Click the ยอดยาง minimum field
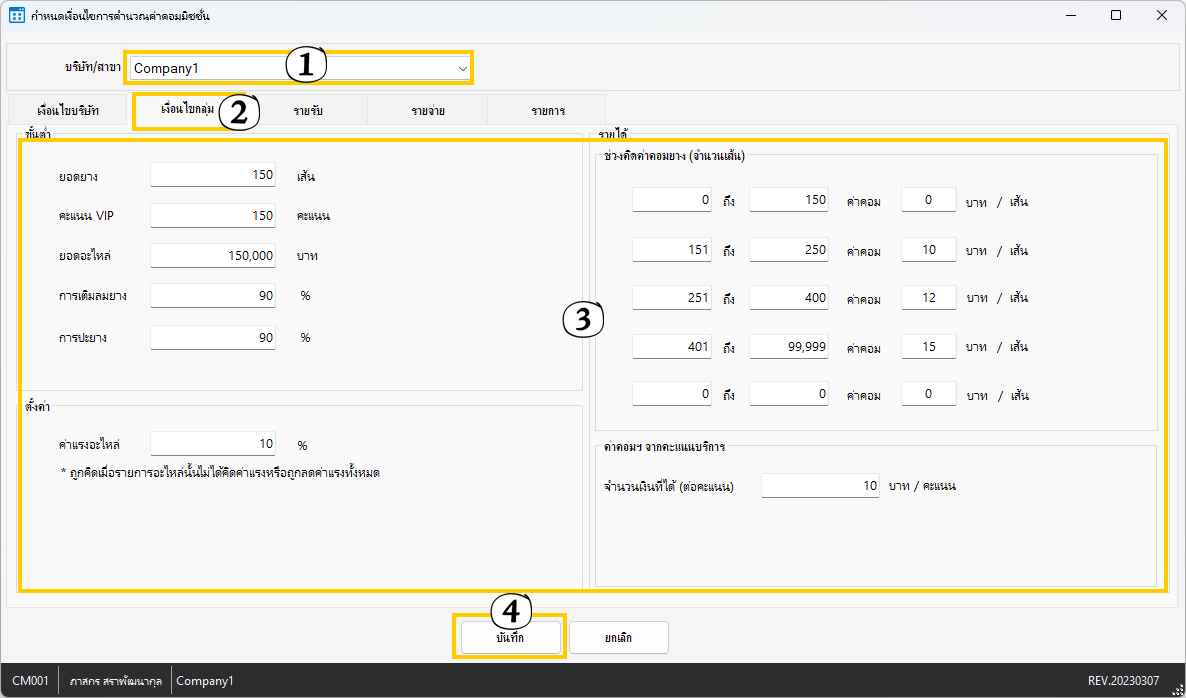The width and height of the screenshot is (1186, 698). (x=212, y=175)
